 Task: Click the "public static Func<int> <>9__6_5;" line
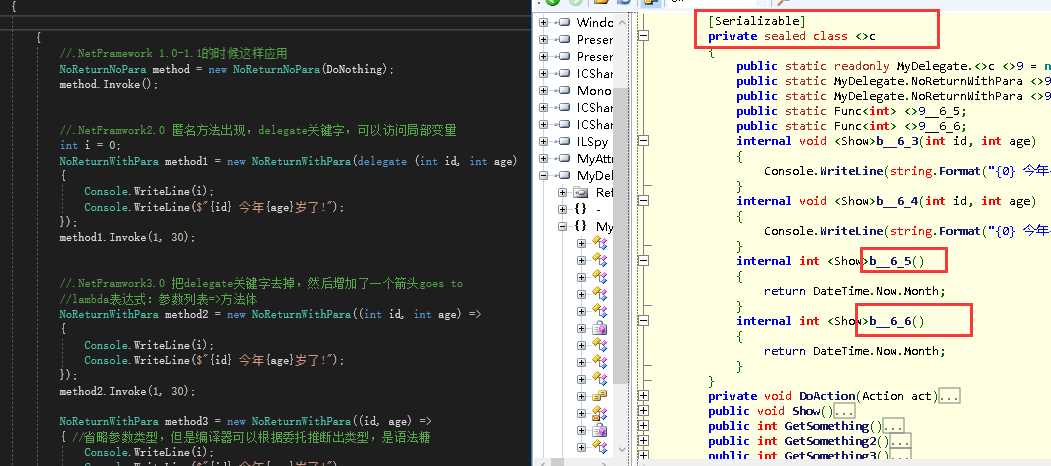851,111
